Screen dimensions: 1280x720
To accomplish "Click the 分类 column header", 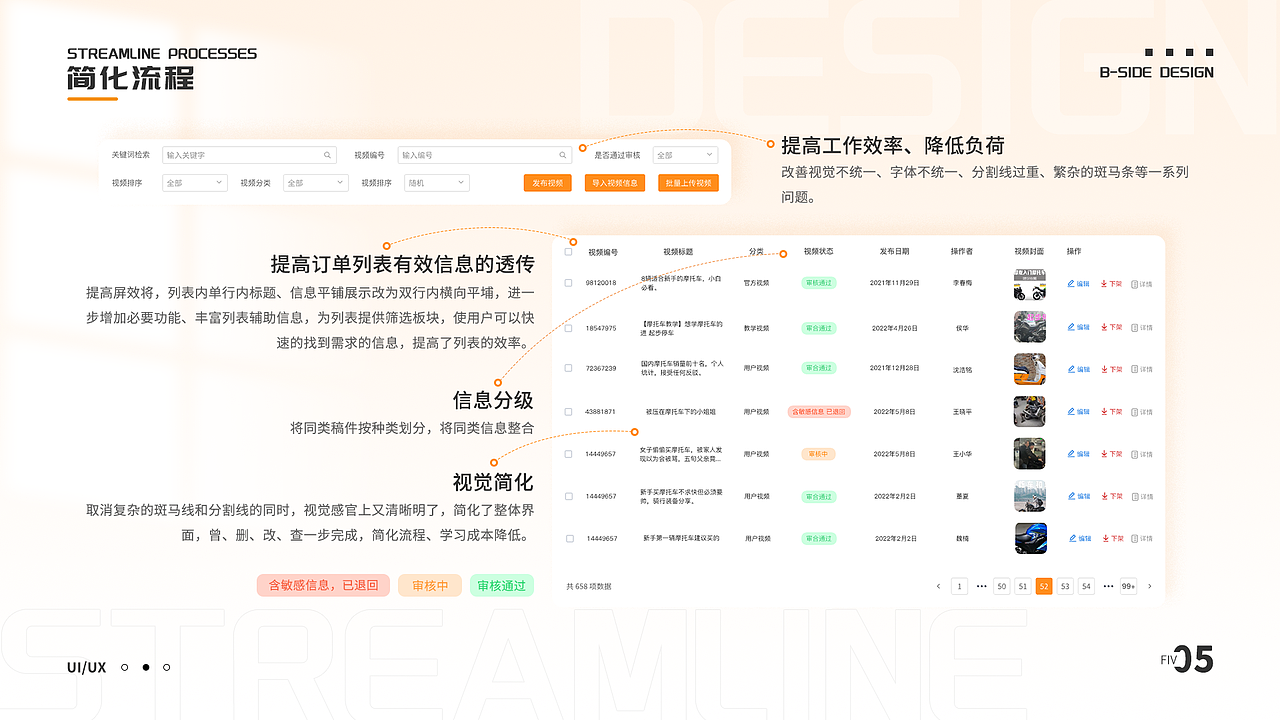I will click(757, 252).
